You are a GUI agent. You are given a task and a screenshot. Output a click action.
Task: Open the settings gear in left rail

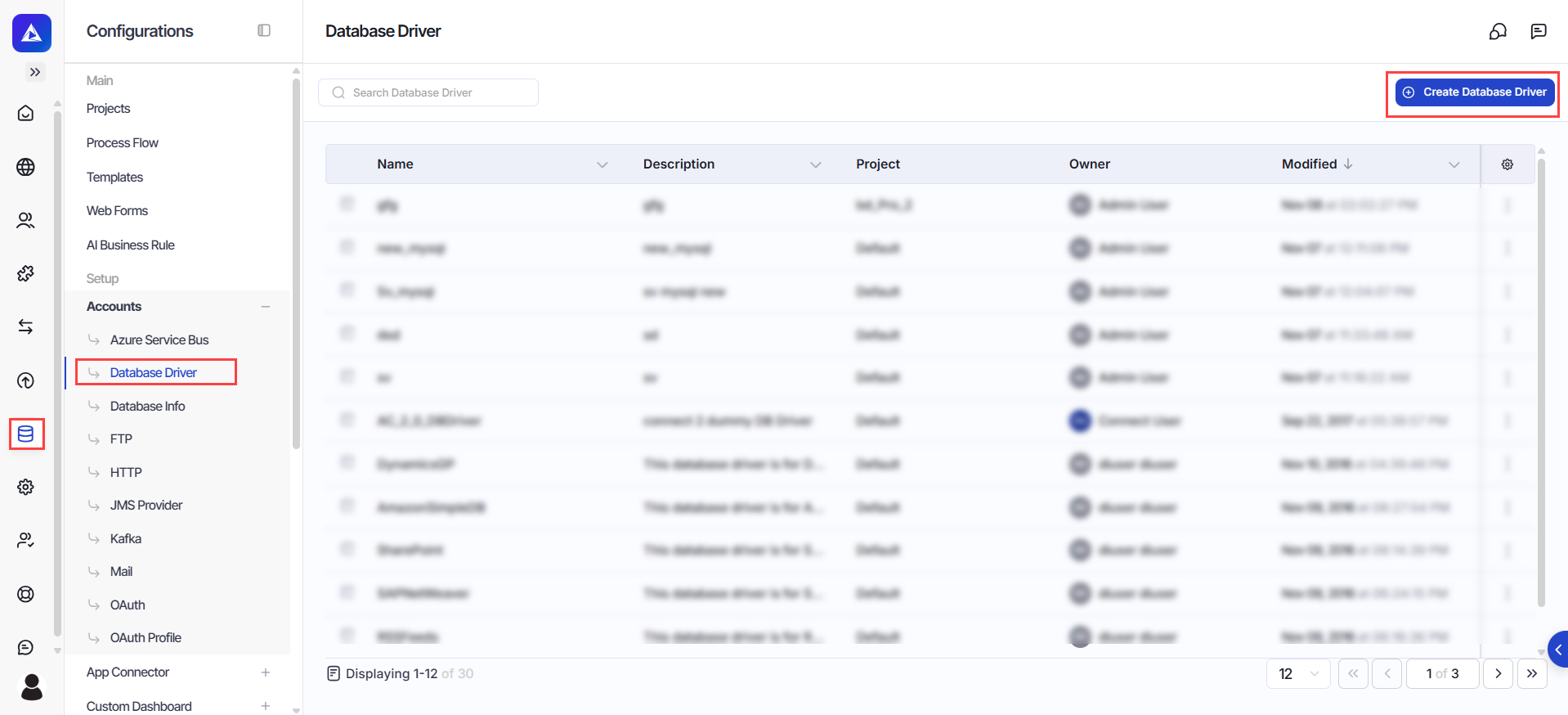pos(25,487)
